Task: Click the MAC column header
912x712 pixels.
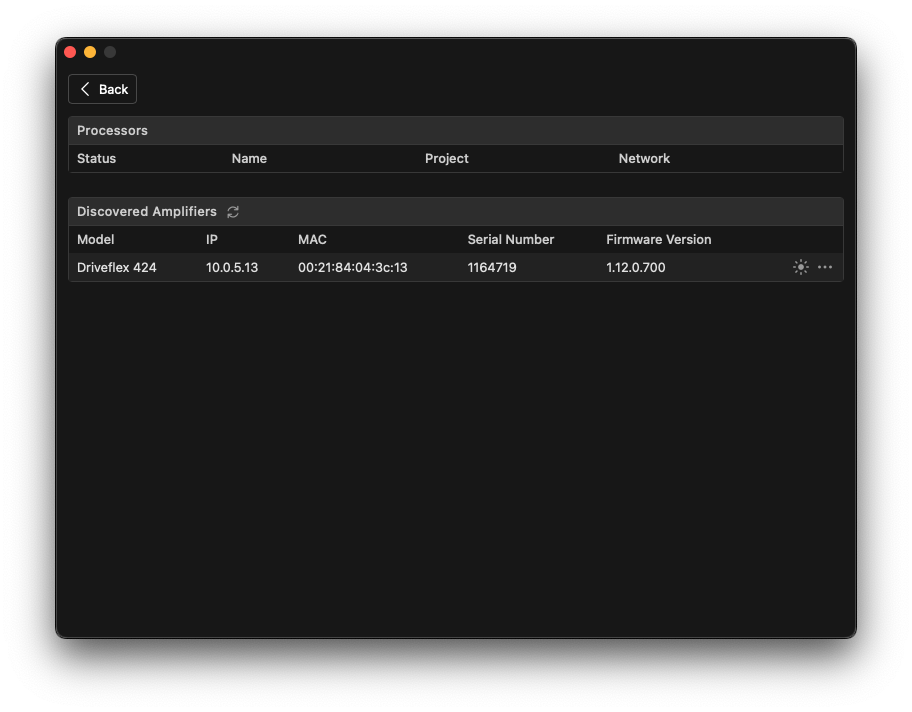Action: 311,239
